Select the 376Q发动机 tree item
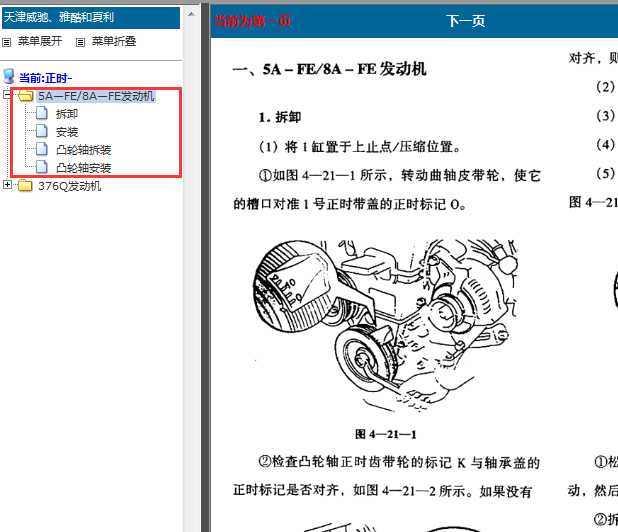This screenshot has height=532, width=618. point(69,186)
